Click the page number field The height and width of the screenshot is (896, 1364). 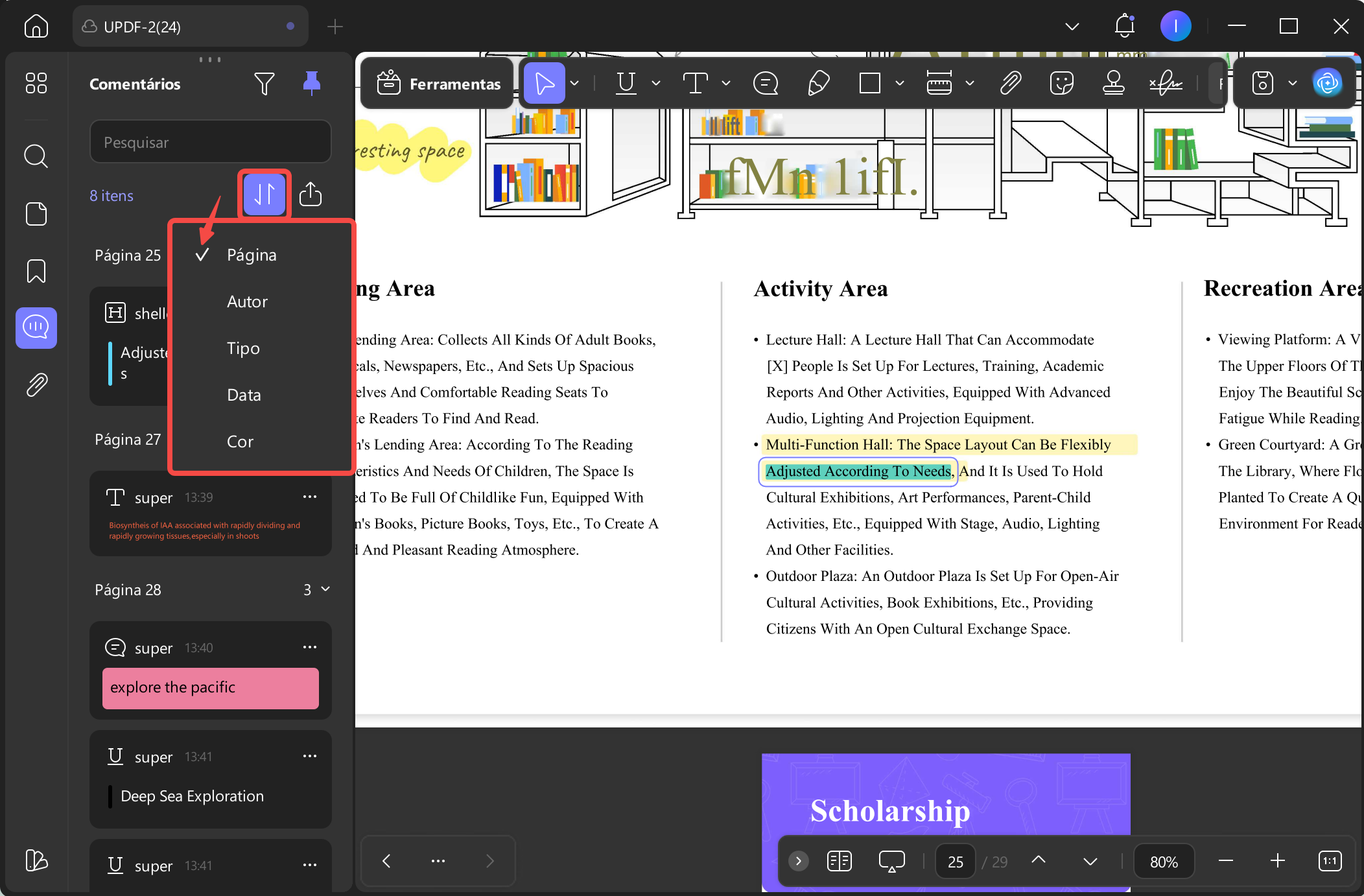point(956,862)
